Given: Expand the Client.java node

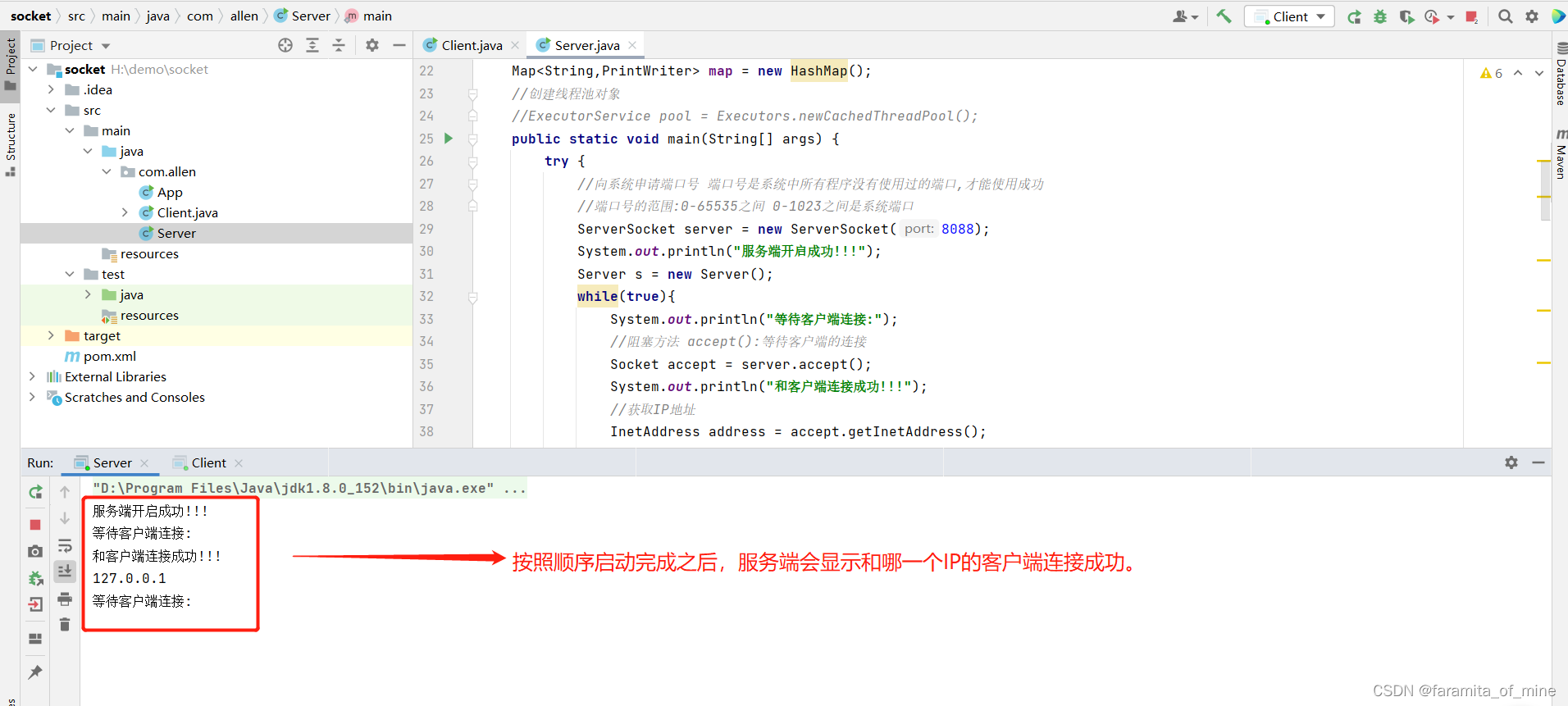Looking at the screenshot, I should (125, 213).
